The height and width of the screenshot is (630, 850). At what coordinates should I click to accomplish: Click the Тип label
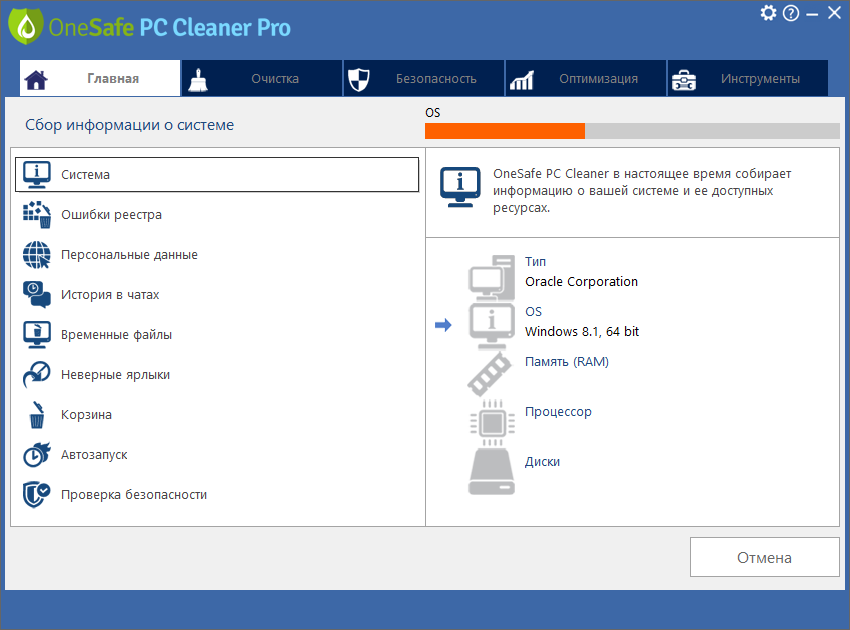tap(535, 261)
